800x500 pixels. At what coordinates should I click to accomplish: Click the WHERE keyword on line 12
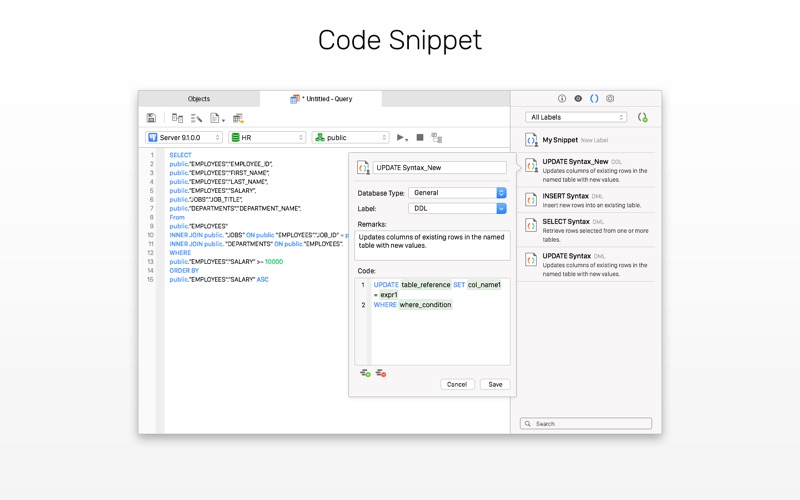[180, 253]
